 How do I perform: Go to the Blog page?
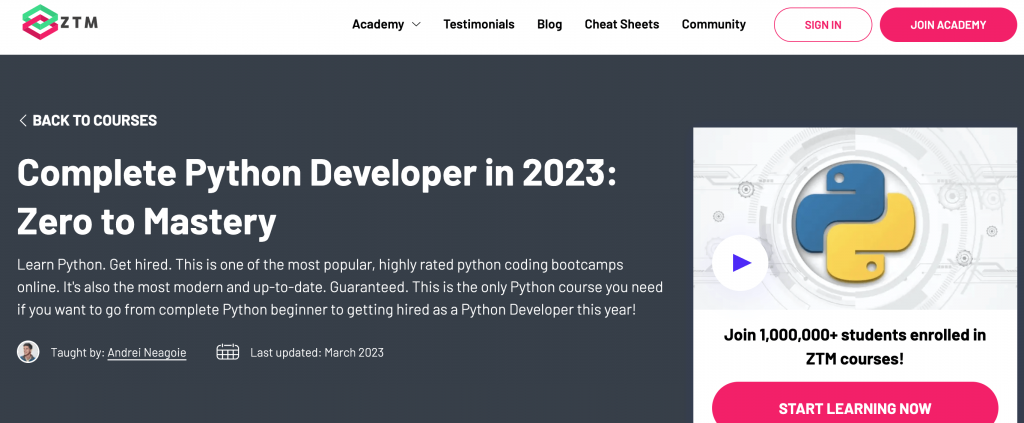[x=549, y=24]
